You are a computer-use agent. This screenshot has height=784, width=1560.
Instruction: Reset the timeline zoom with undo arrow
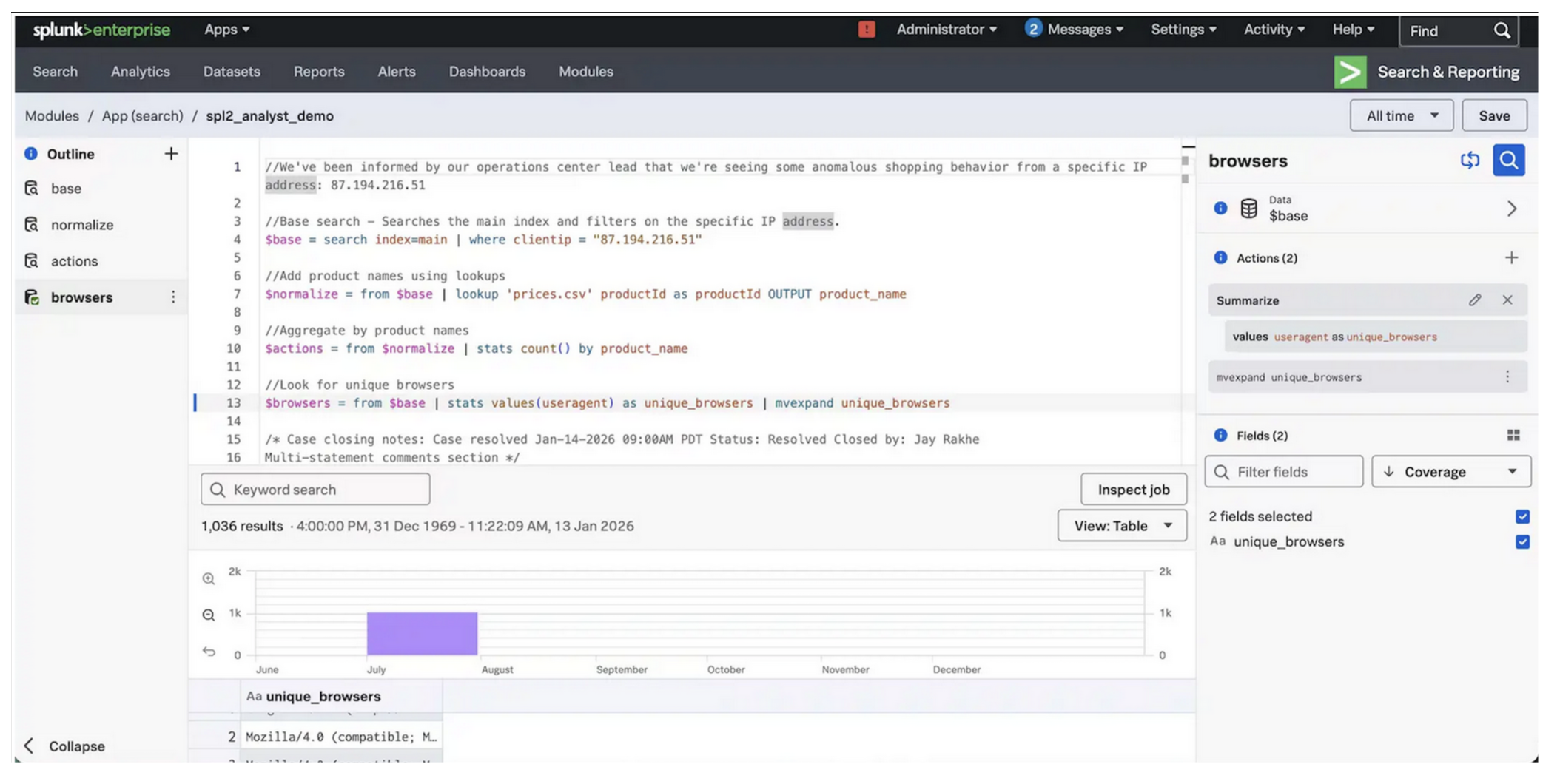209,651
